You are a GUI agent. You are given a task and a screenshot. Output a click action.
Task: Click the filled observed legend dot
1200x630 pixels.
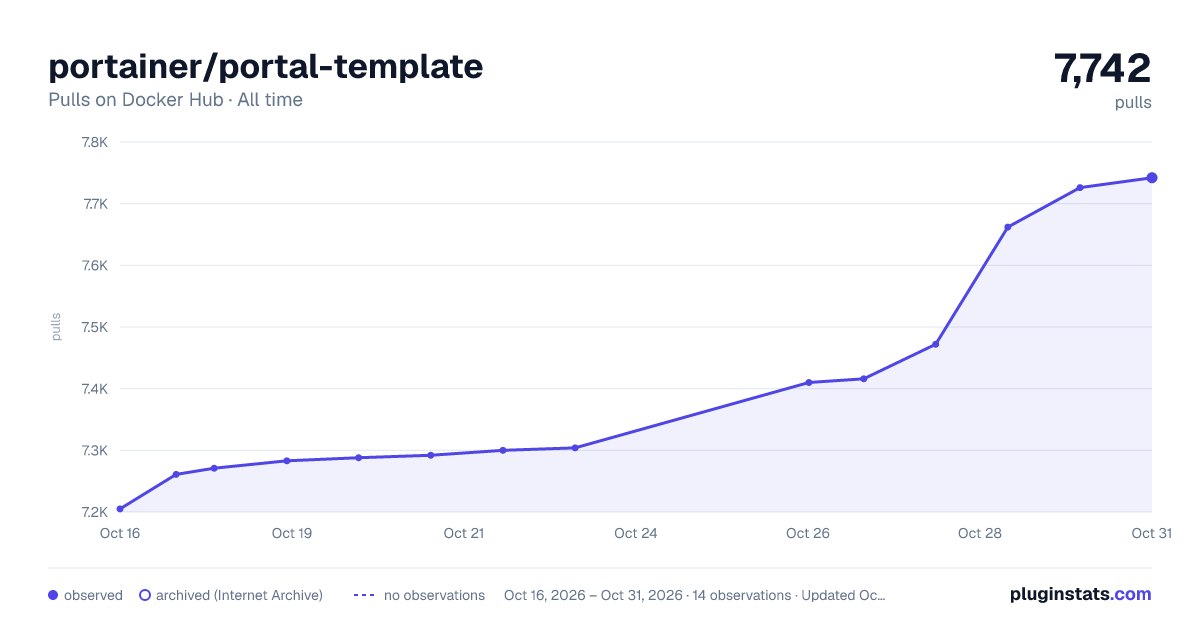pyautogui.click(x=53, y=595)
